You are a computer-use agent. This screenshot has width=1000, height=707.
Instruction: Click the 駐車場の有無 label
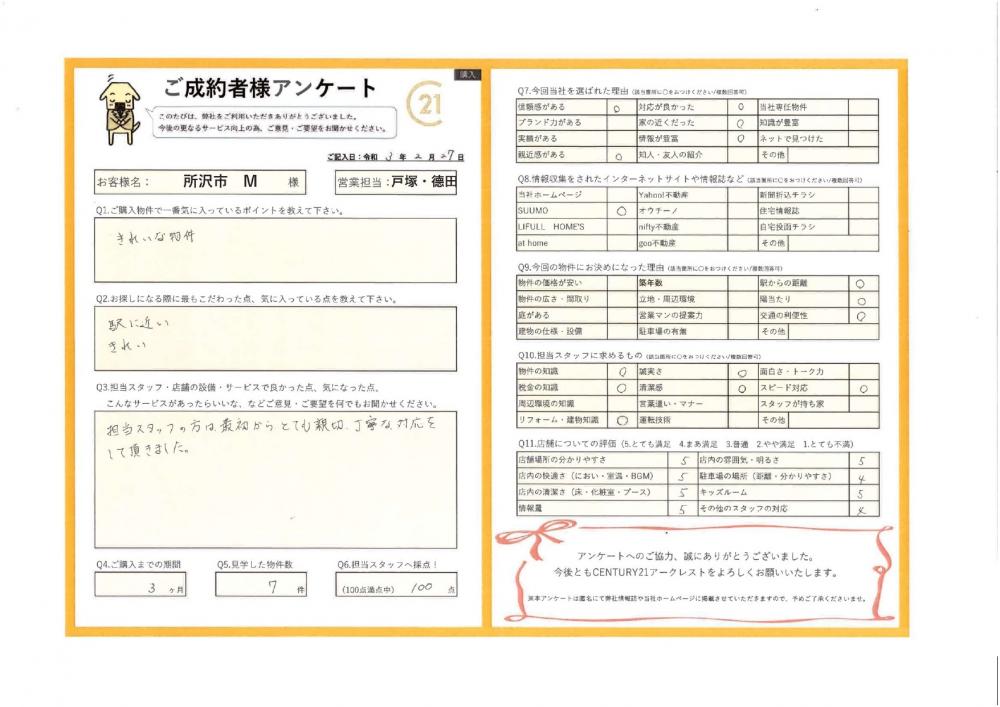663,332
